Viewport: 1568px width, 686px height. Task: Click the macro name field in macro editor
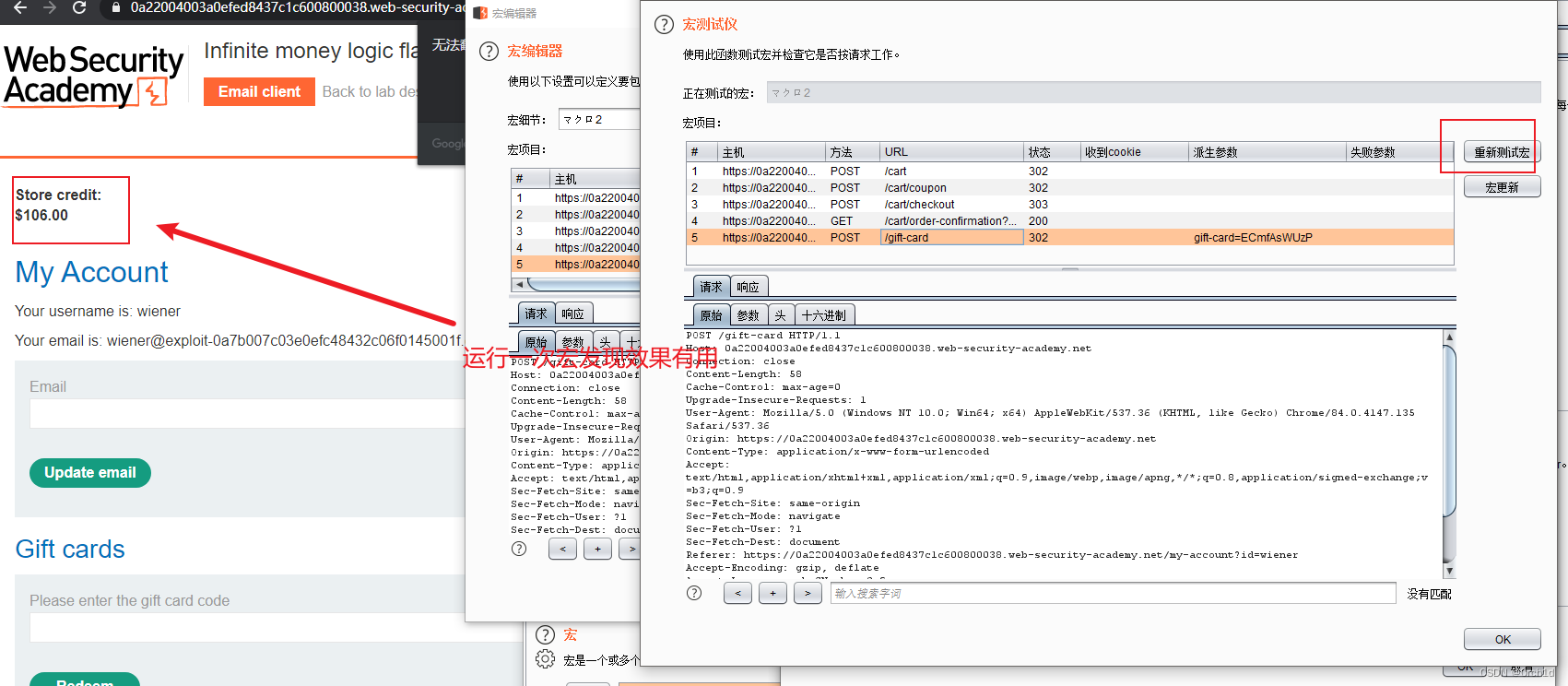(599, 120)
